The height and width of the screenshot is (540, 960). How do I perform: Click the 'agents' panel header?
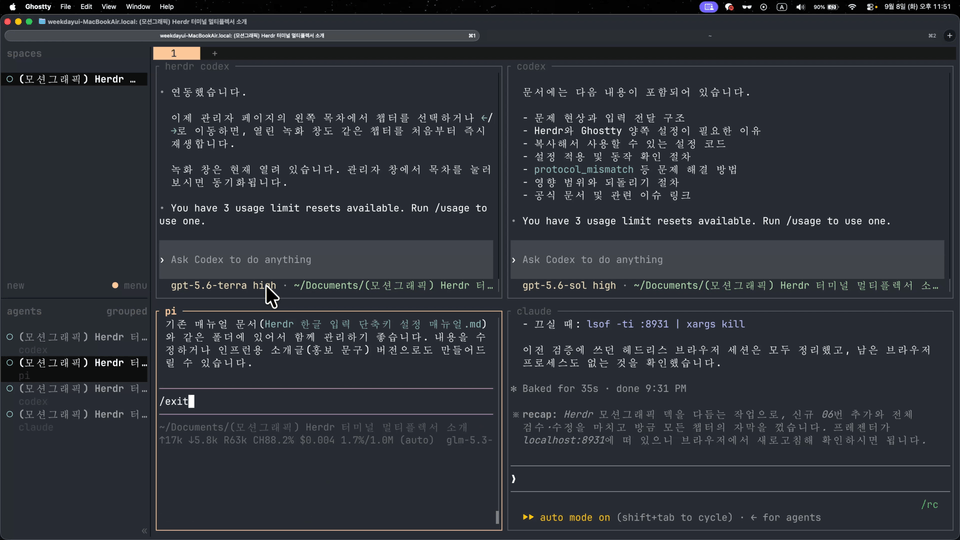[x=24, y=311]
